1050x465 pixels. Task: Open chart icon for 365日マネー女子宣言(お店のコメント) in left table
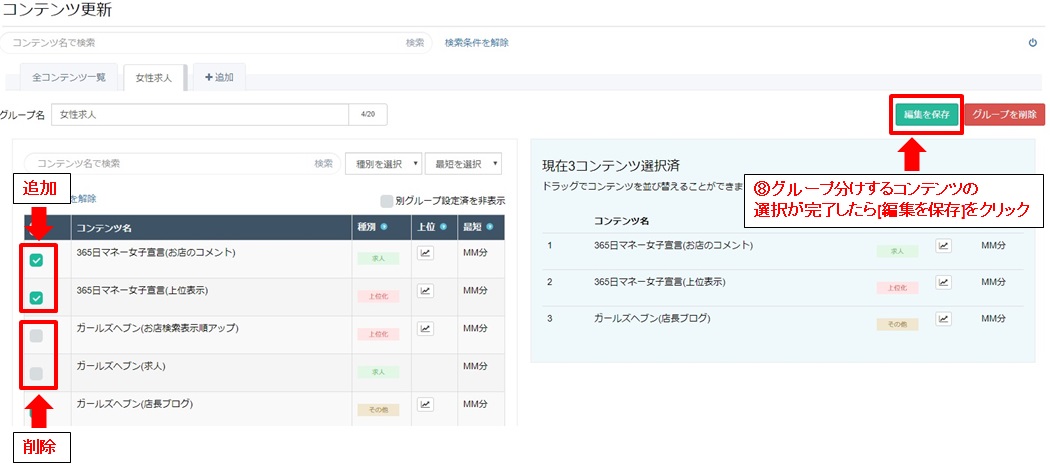[x=425, y=253]
